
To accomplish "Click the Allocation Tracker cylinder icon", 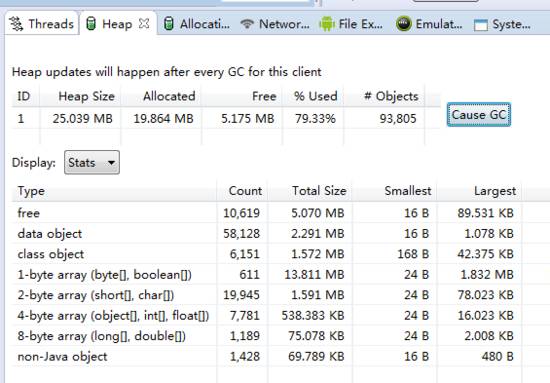I will tap(169, 24).
